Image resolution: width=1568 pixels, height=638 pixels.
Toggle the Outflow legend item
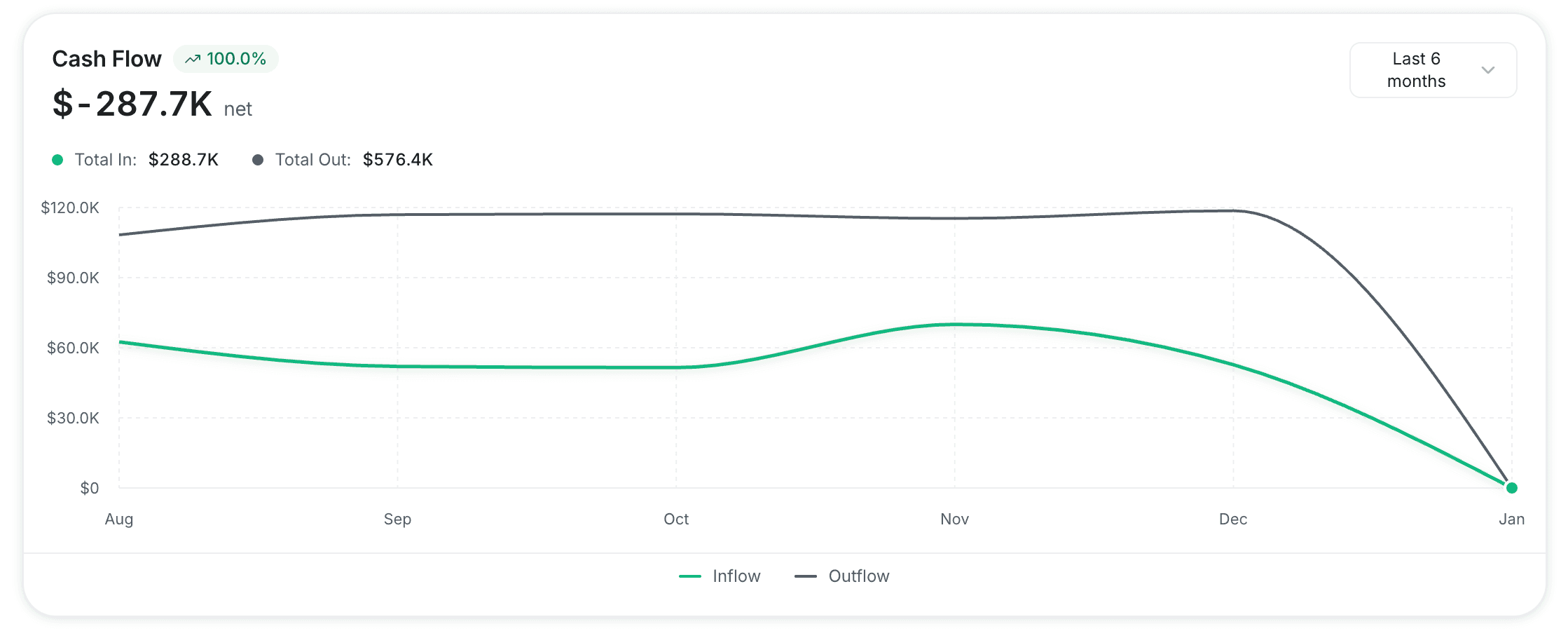click(x=842, y=576)
